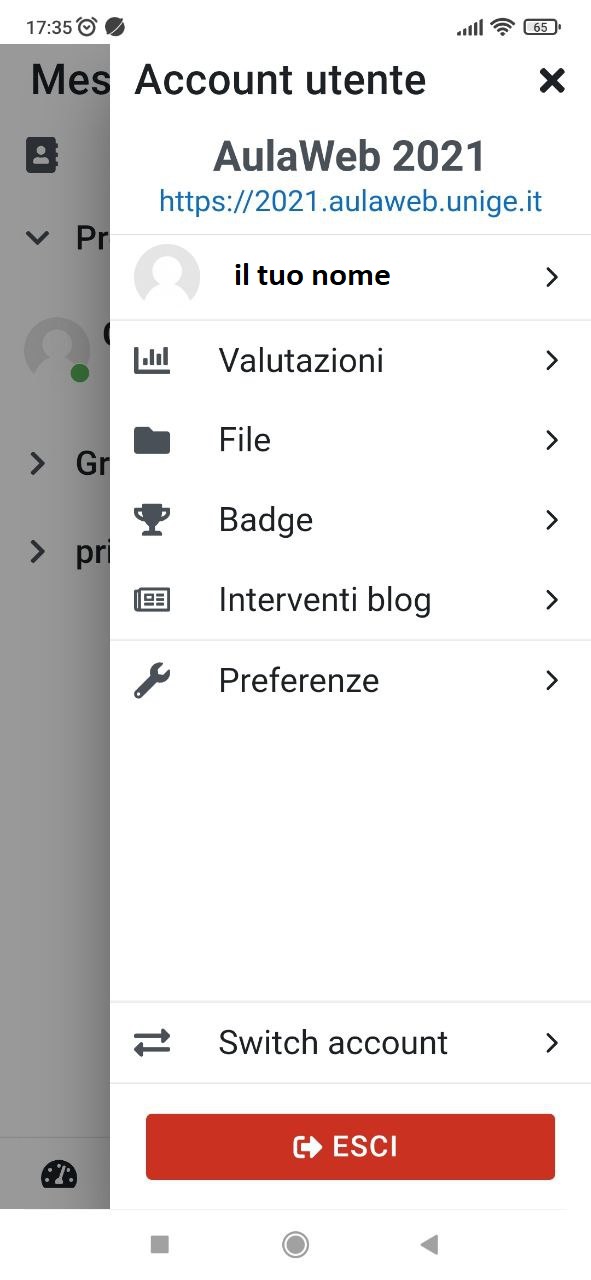
Task: Close the Account utente panel
Action: [x=552, y=81]
